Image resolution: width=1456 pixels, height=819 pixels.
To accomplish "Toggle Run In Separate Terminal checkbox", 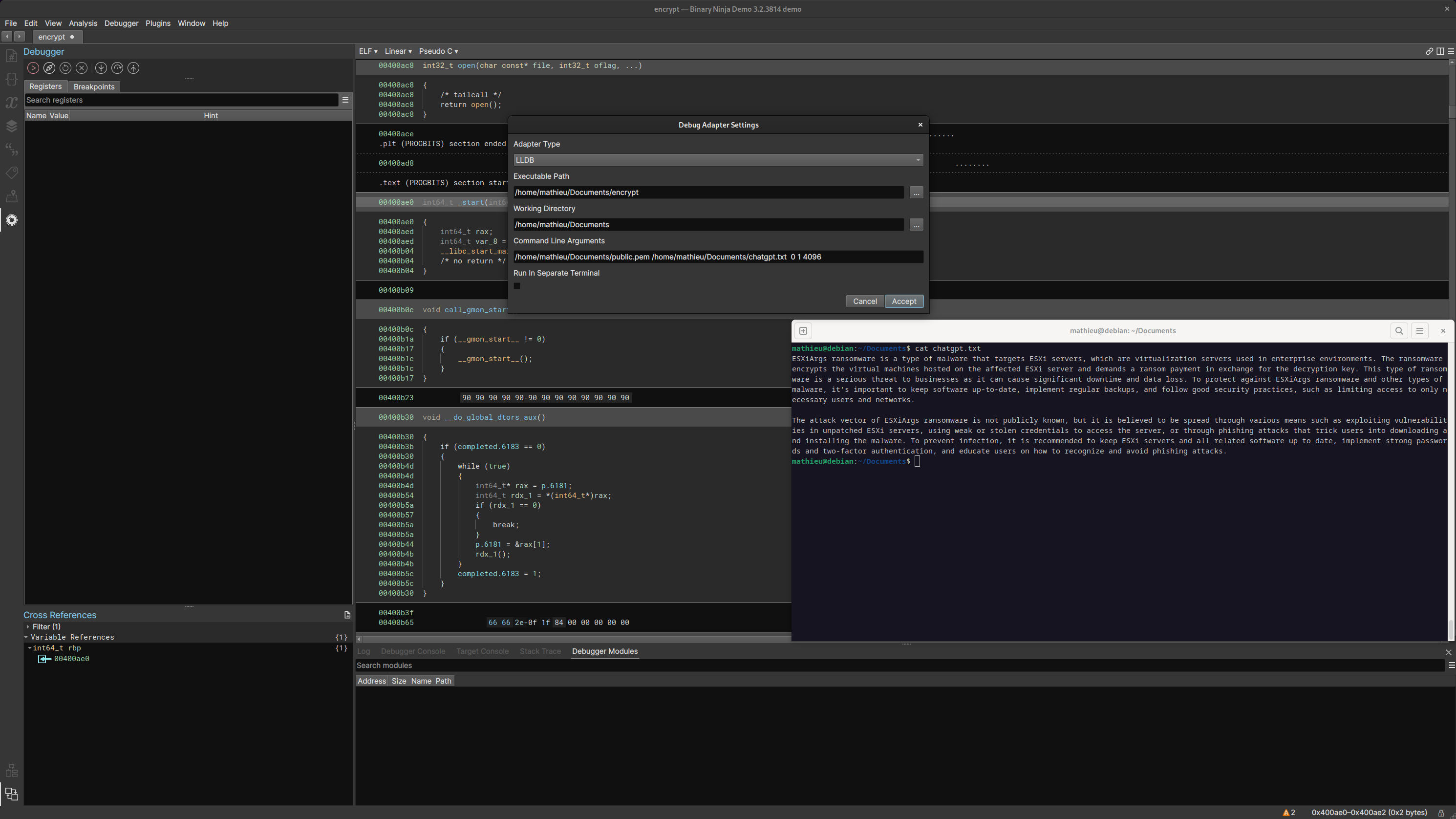I will [516, 286].
